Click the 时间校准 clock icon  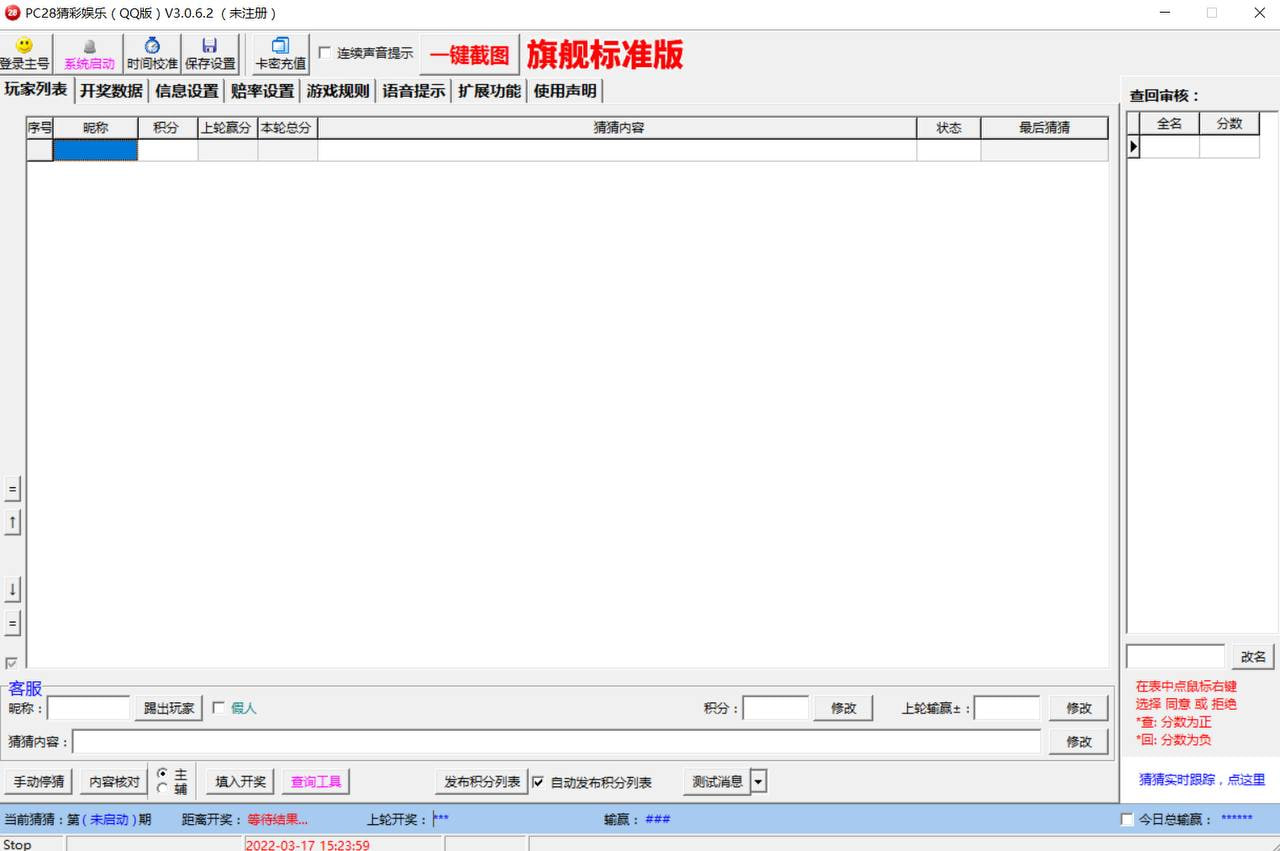[152, 46]
